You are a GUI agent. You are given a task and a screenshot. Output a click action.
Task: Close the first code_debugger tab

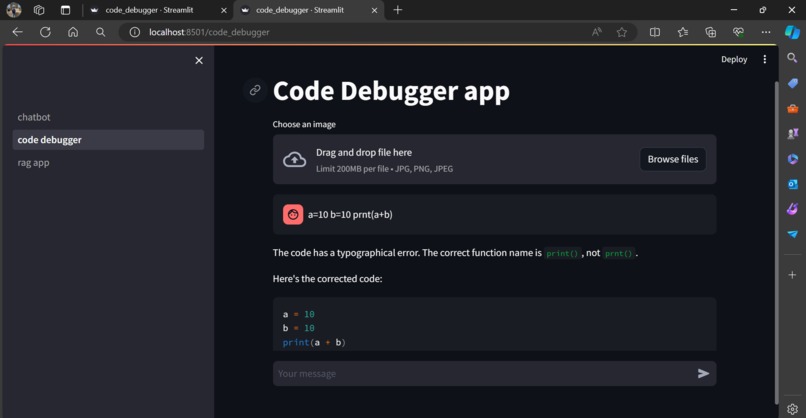[x=224, y=10]
